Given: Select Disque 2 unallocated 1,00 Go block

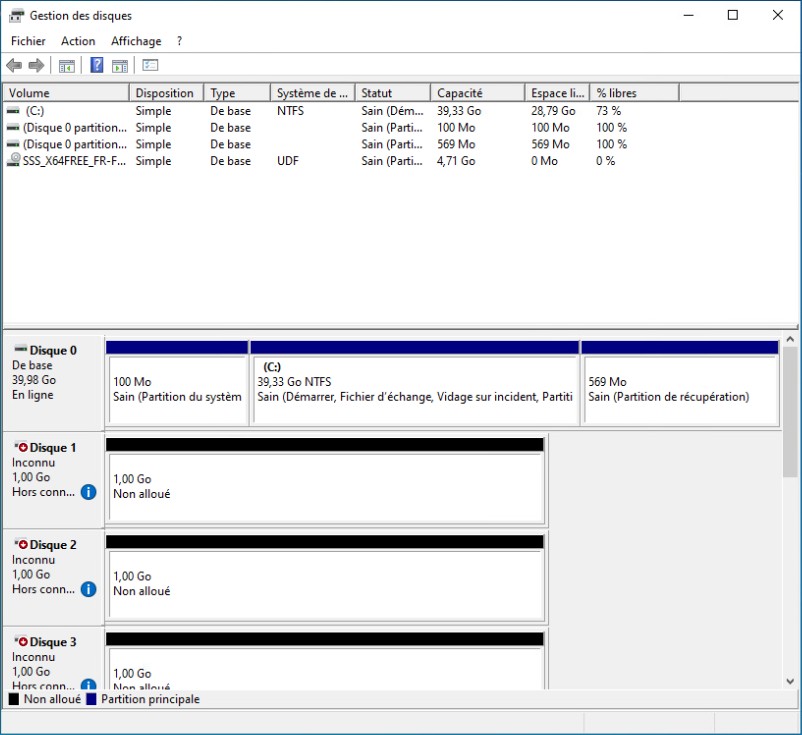Looking at the screenshot, I should [x=325, y=578].
